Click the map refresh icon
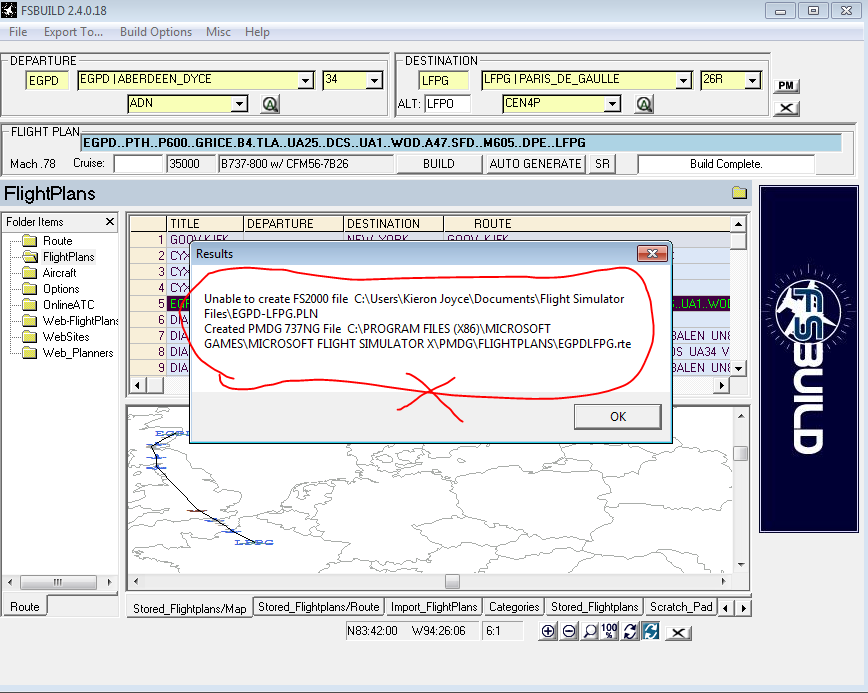Image resolution: width=868 pixels, height=693 pixels. pyautogui.click(x=630, y=632)
